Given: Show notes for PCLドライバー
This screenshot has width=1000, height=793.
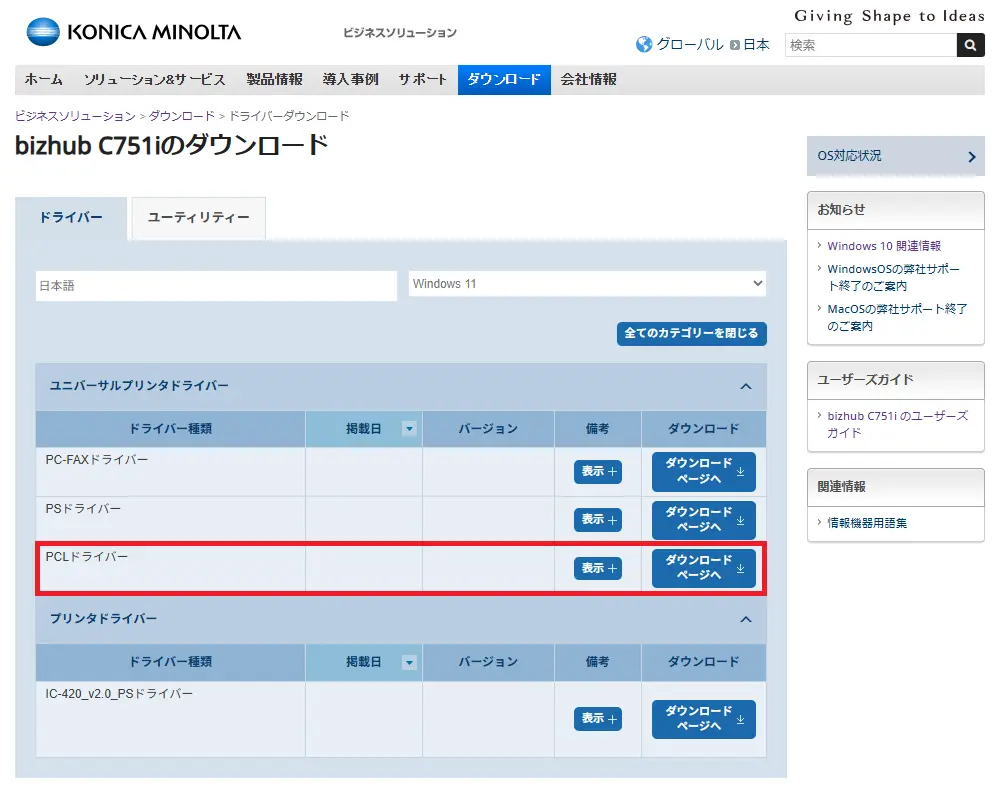Looking at the screenshot, I should (597, 568).
